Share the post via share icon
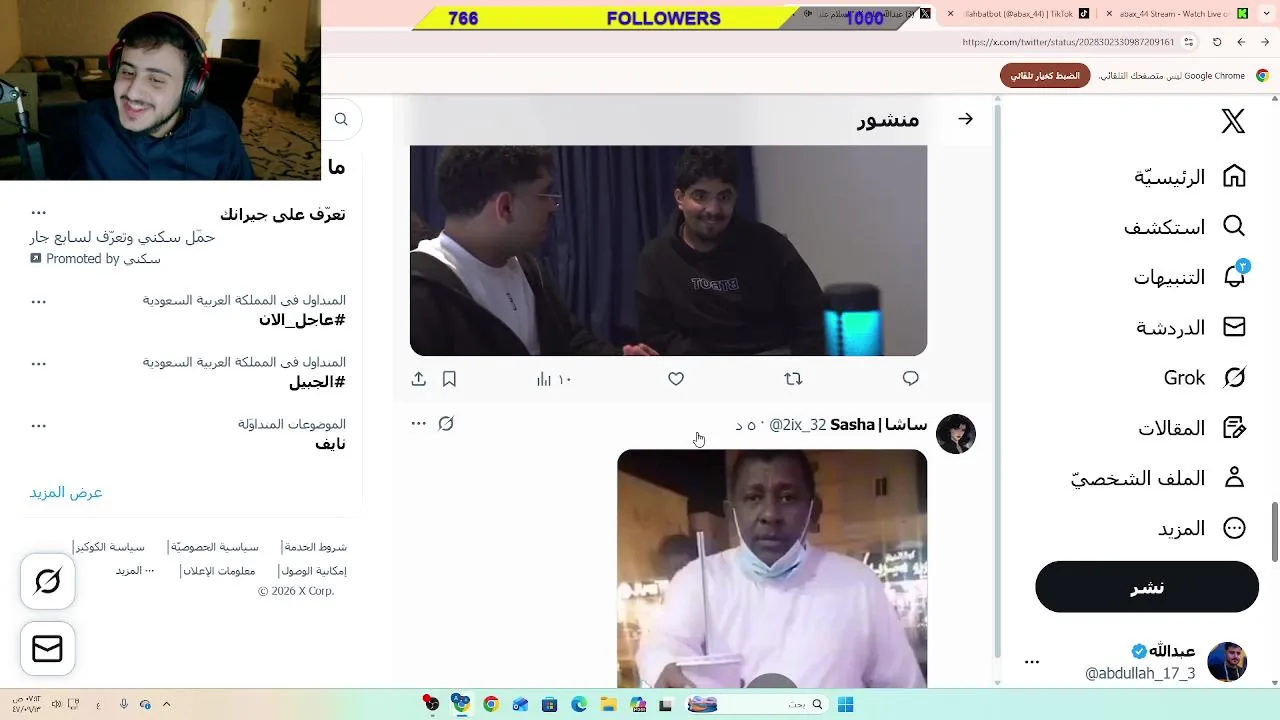Viewport: 1280px width, 720px height. [418, 379]
